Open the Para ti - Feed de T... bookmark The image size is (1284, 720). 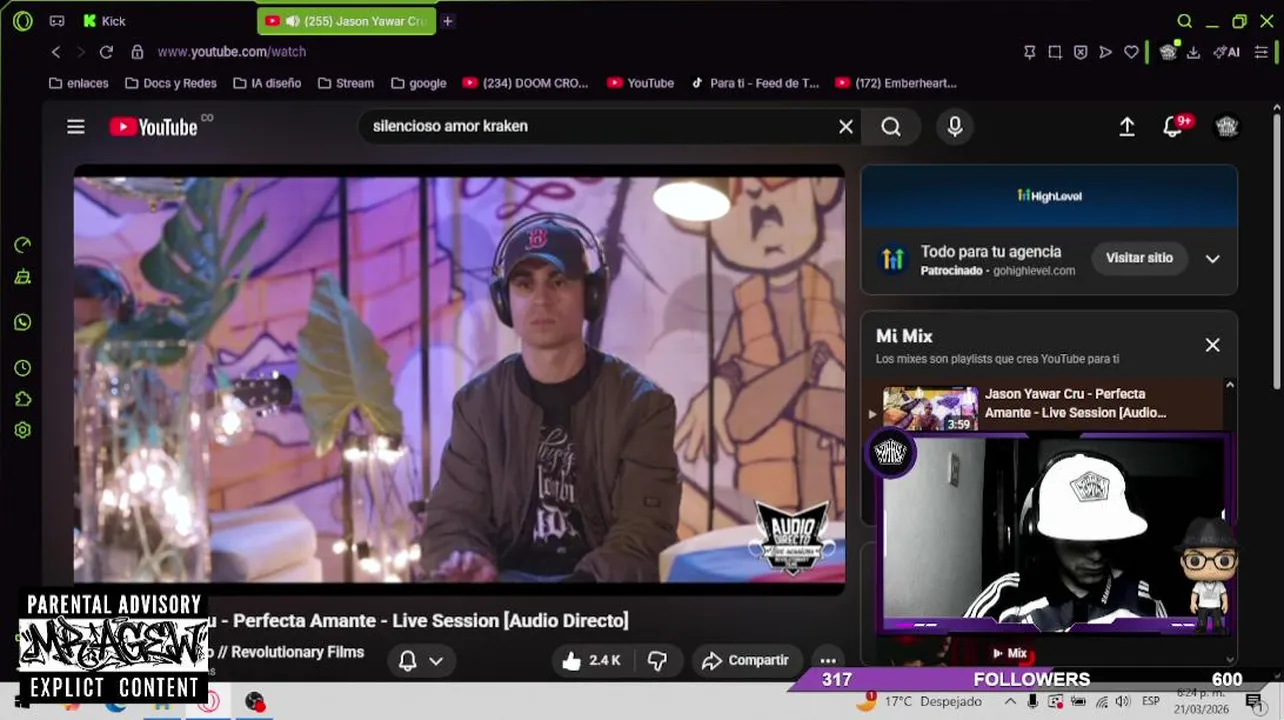pyautogui.click(x=754, y=83)
